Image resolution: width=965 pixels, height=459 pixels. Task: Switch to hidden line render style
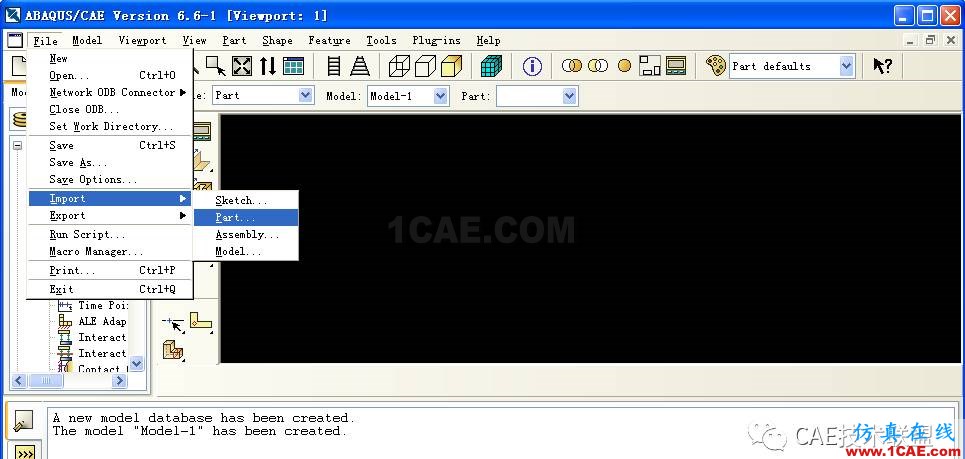tap(425, 66)
